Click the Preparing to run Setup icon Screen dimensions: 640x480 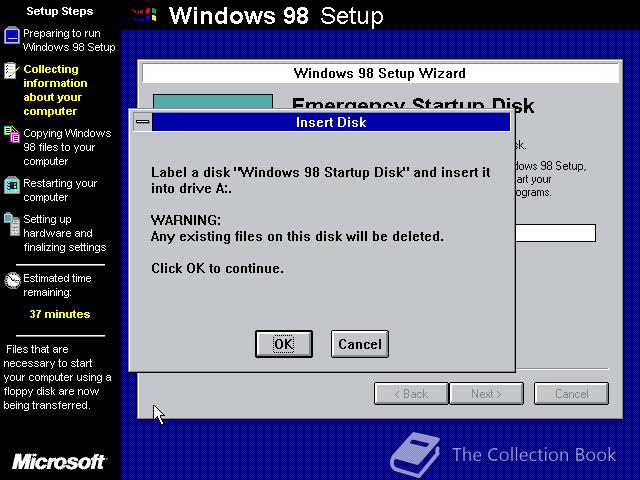click(12, 35)
